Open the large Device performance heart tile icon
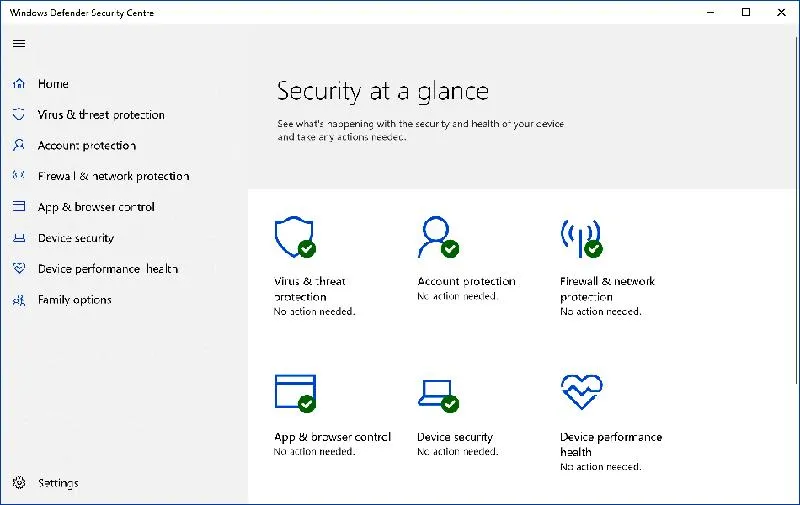Screen dimensions: 800x505 pyautogui.click(x=582, y=392)
